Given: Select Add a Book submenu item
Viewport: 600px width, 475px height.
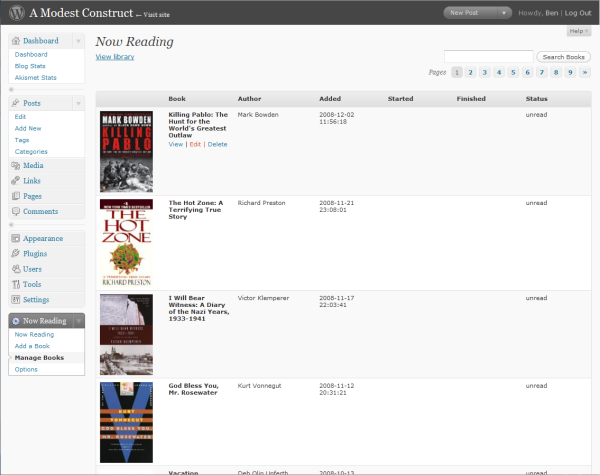Looking at the screenshot, I should click(x=32, y=346).
